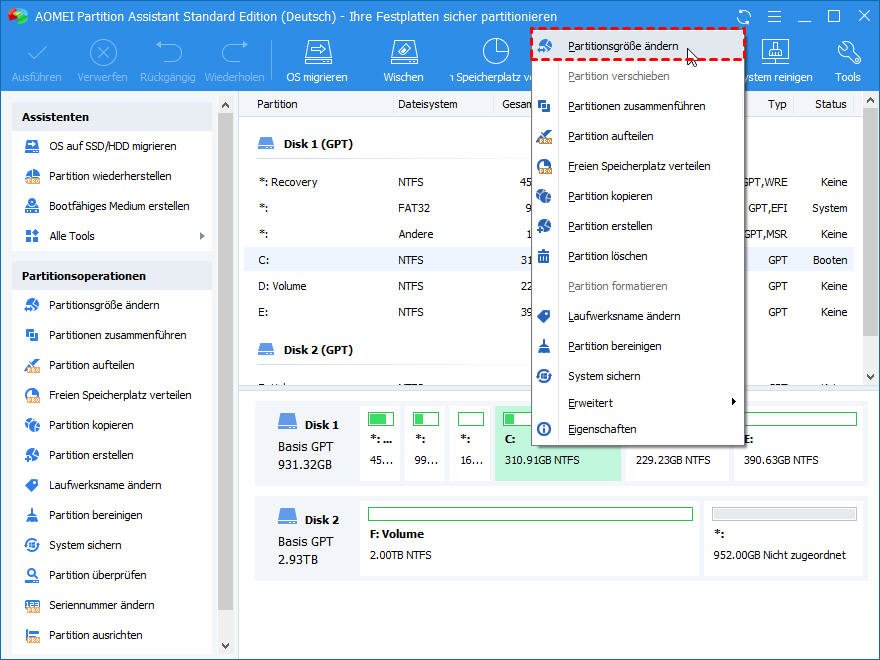Image resolution: width=880 pixels, height=660 pixels.
Task: Click up arrow of left sidebar scrollbar
Action: click(x=226, y=105)
